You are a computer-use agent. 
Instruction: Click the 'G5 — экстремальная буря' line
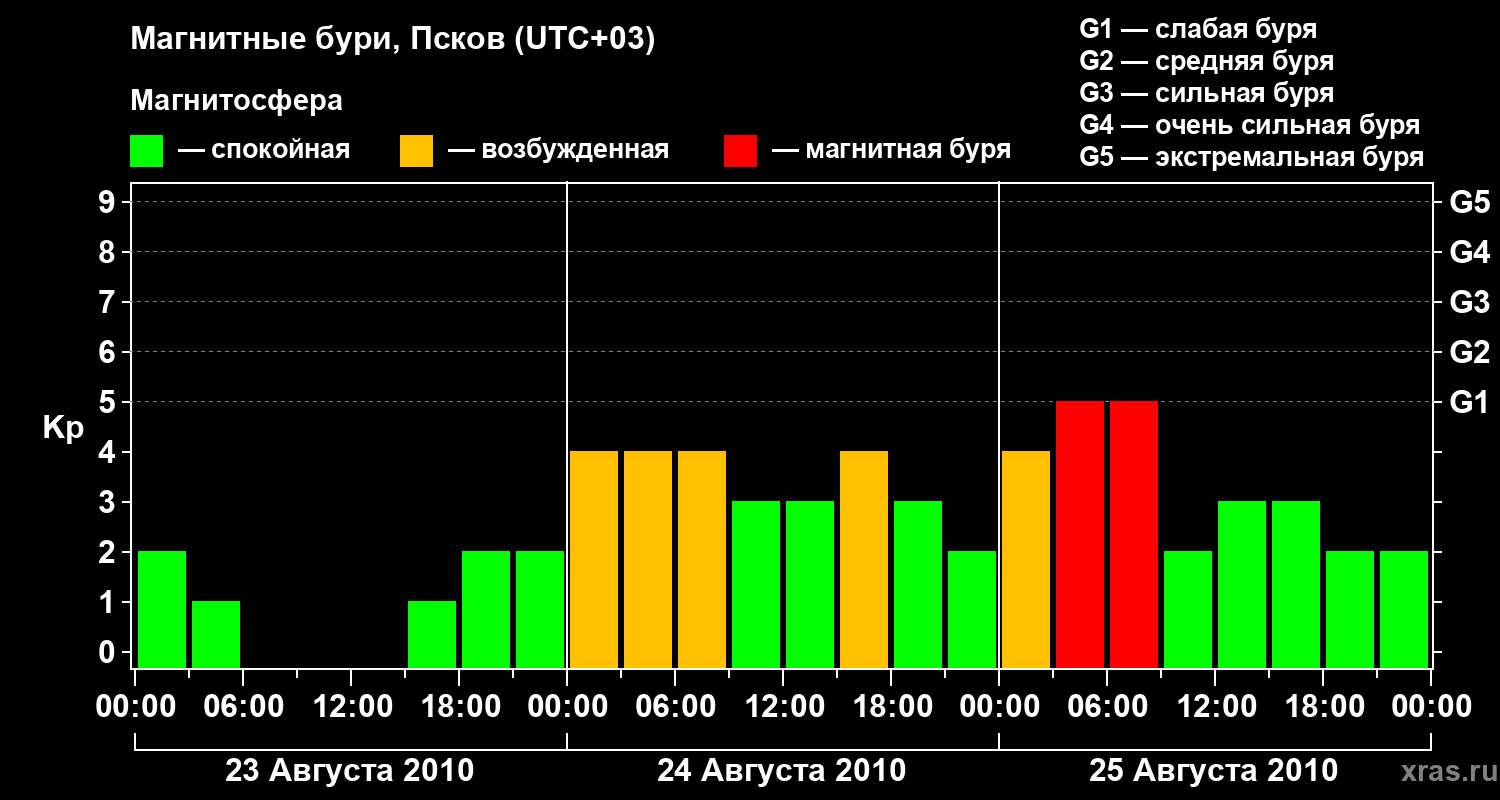click(x=1252, y=157)
